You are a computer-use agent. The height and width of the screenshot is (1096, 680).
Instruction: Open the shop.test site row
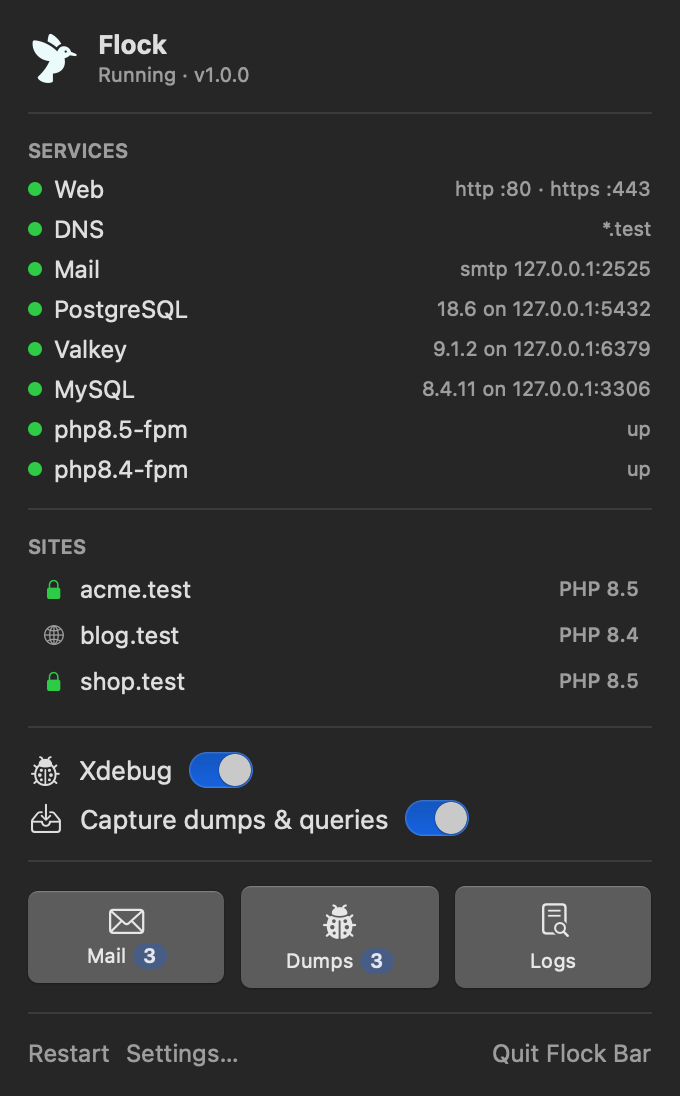click(340, 682)
